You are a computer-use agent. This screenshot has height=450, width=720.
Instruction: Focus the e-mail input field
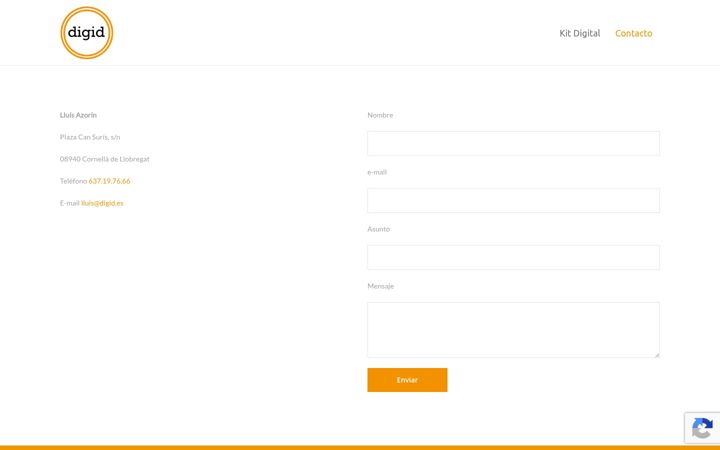513,200
